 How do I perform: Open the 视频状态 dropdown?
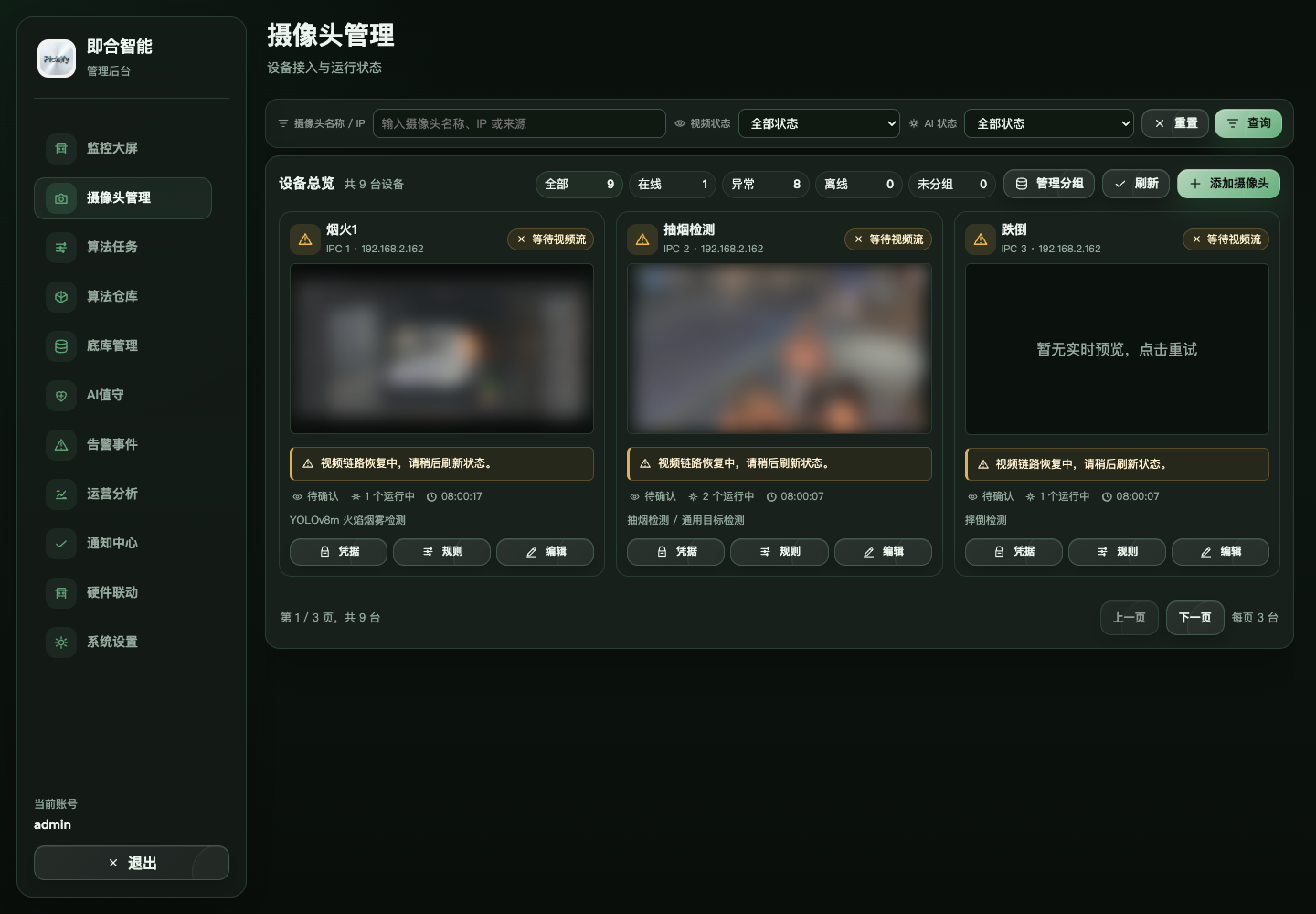819,123
